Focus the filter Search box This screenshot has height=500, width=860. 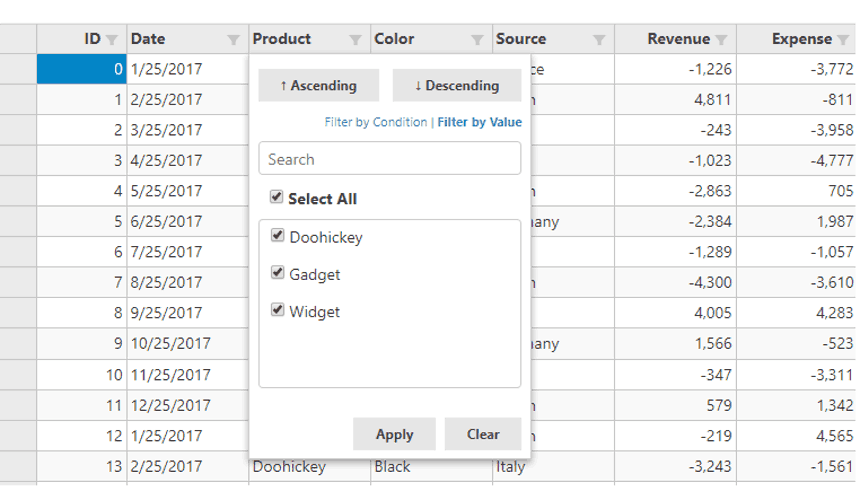(x=390, y=158)
